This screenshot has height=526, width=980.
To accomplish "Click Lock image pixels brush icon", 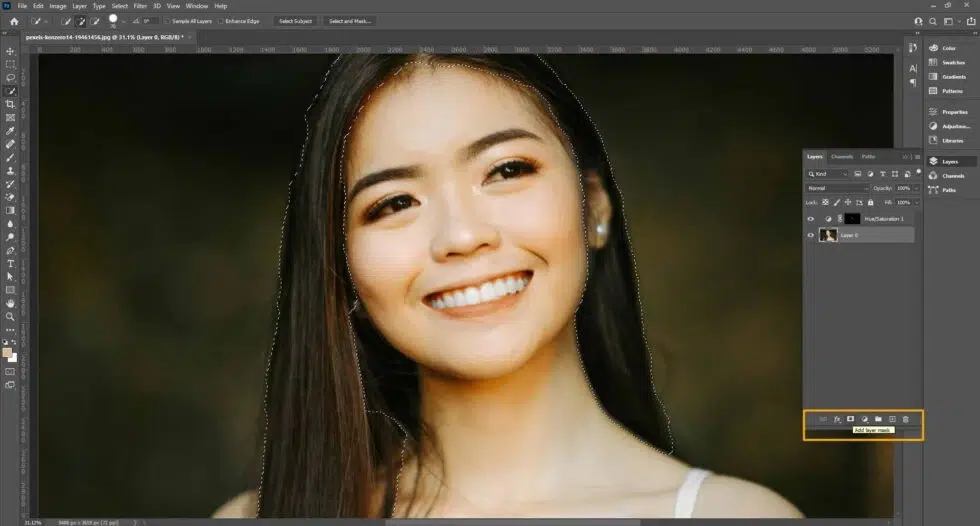I will pyautogui.click(x=837, y=202).
